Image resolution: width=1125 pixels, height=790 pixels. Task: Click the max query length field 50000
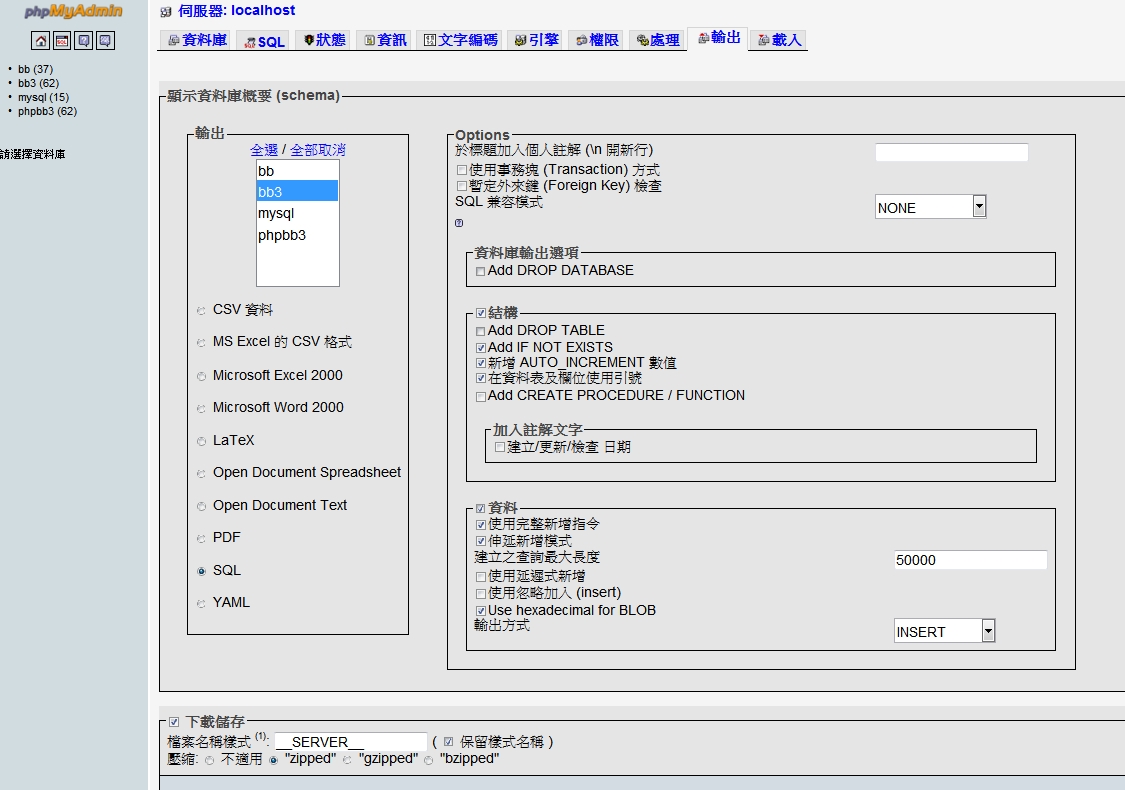[970, 560]
